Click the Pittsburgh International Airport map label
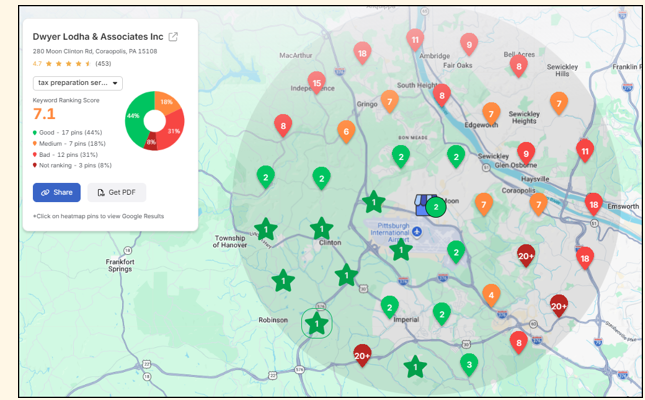645x400 pixels. (x=390, y=233)
